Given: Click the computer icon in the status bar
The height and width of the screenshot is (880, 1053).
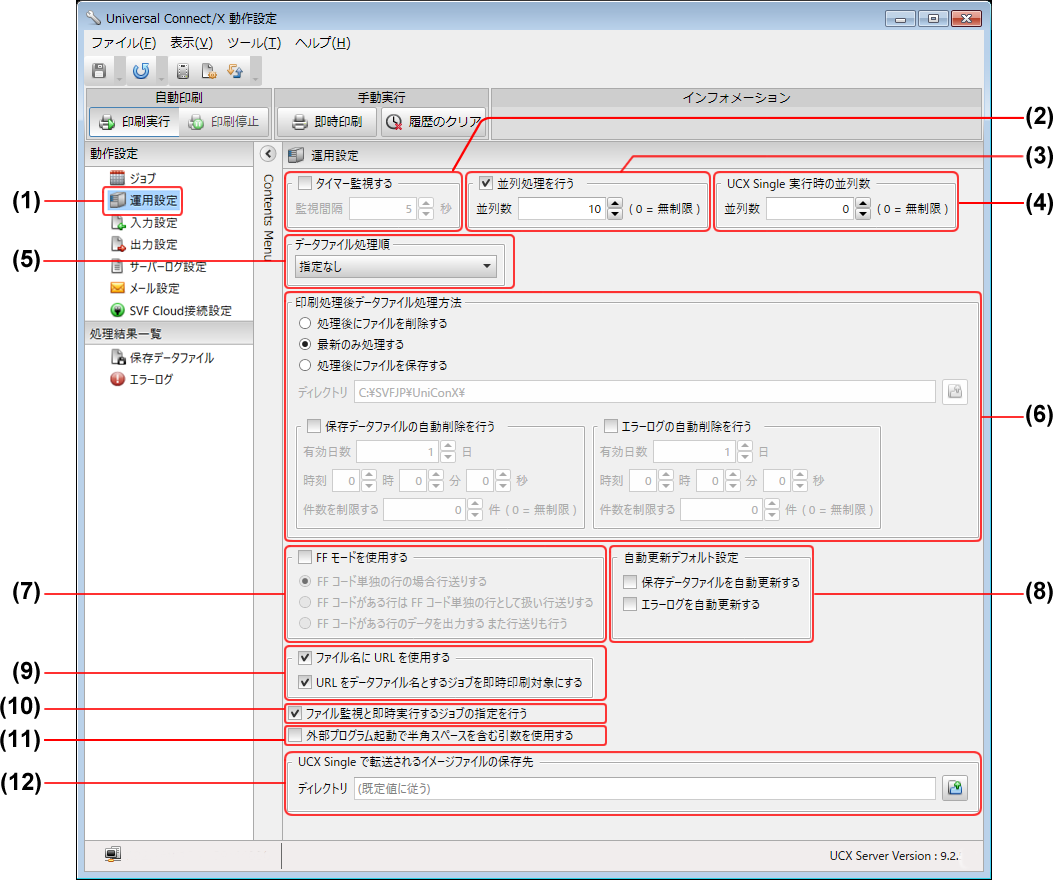Looking at the screenshot, I should pos(112,854).
